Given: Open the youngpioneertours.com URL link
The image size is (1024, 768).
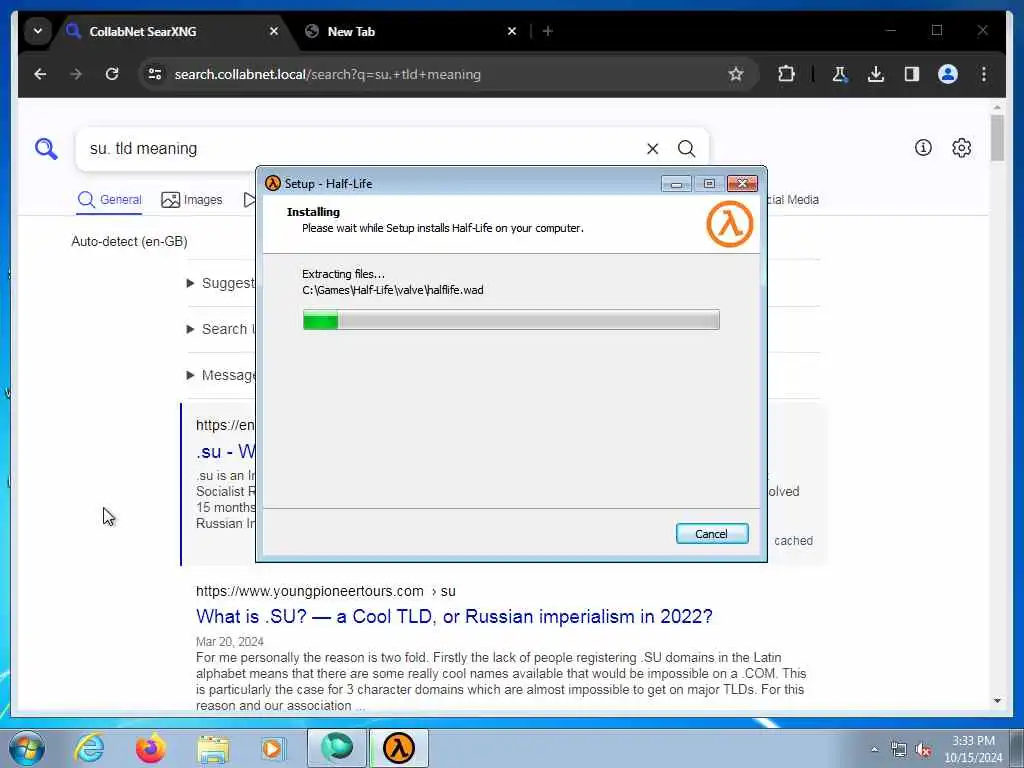Looking at the screenshot, I should [x=326, y=591].
